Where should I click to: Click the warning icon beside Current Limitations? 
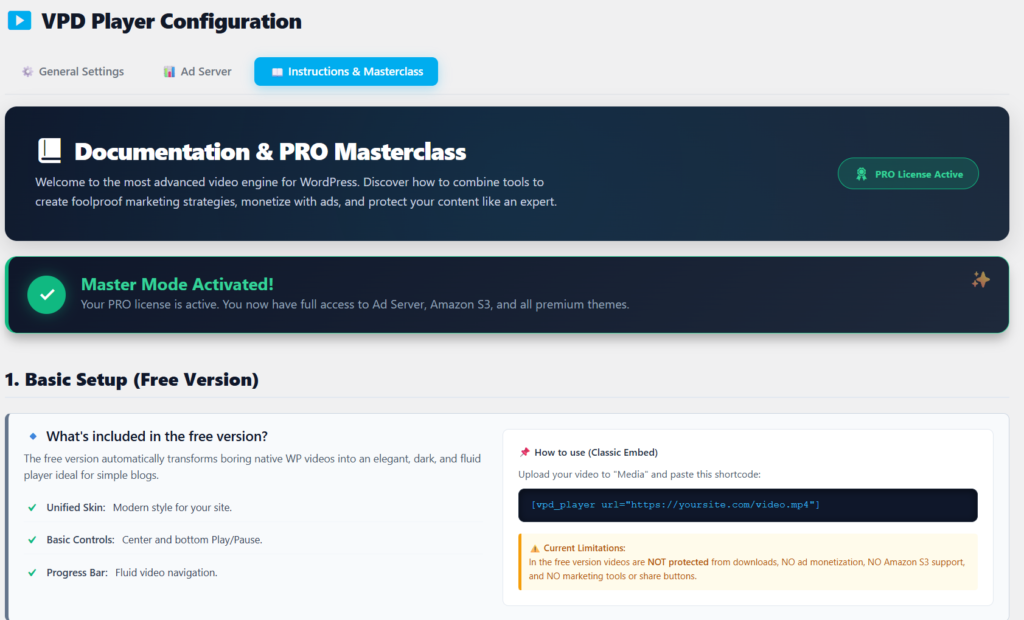pos(535,548)
